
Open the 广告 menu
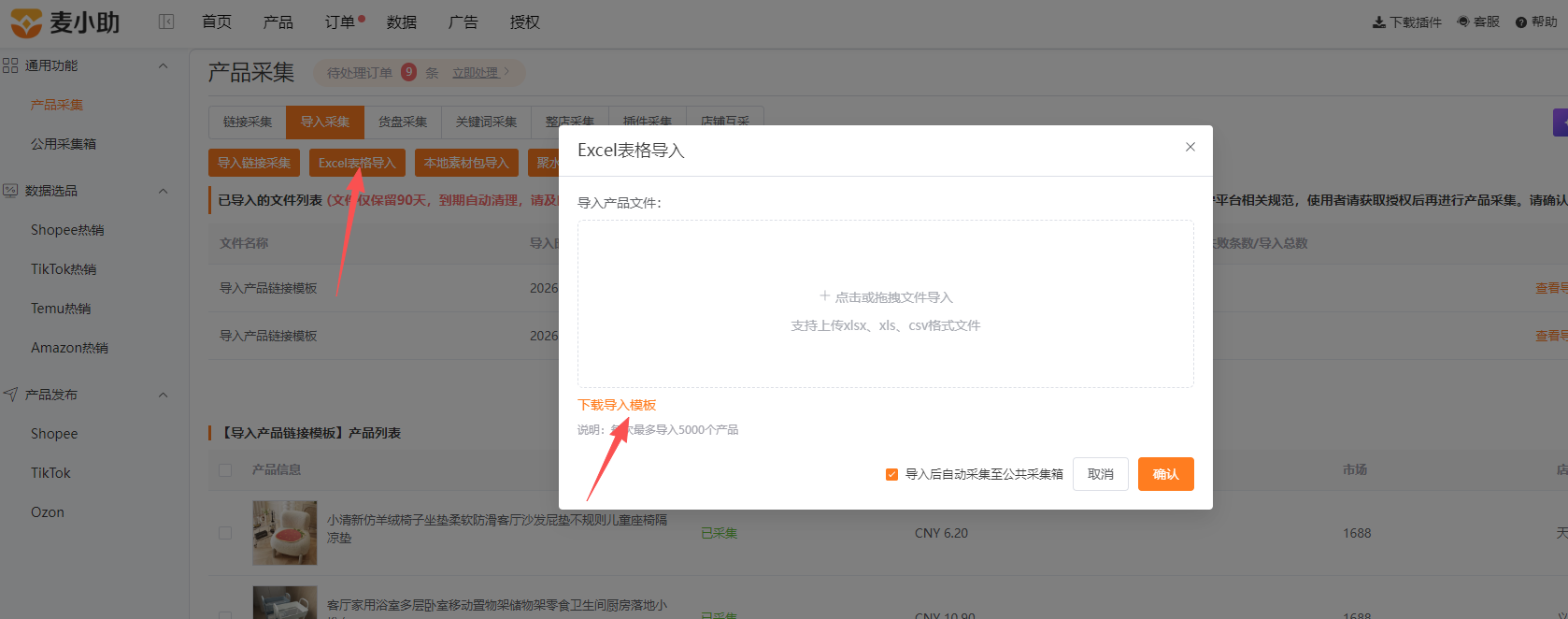(463, 22)
